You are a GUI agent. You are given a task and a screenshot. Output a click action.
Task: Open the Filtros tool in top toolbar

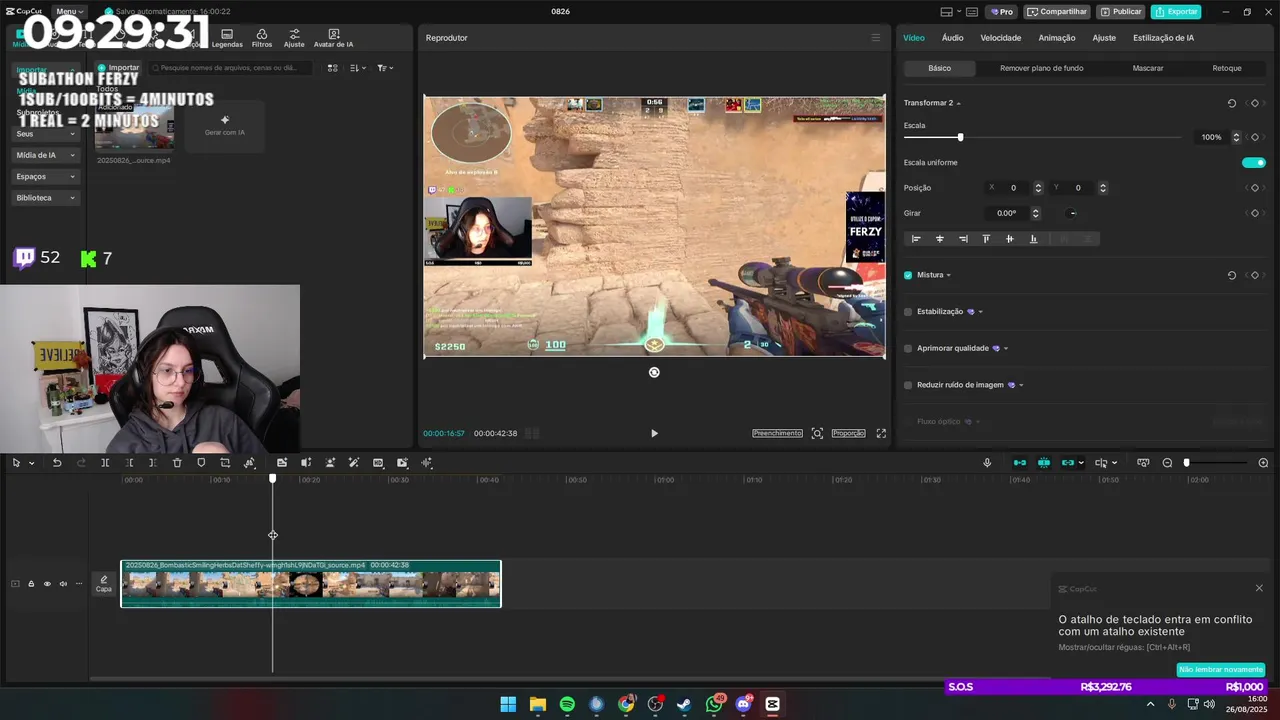tap(262, 38)
